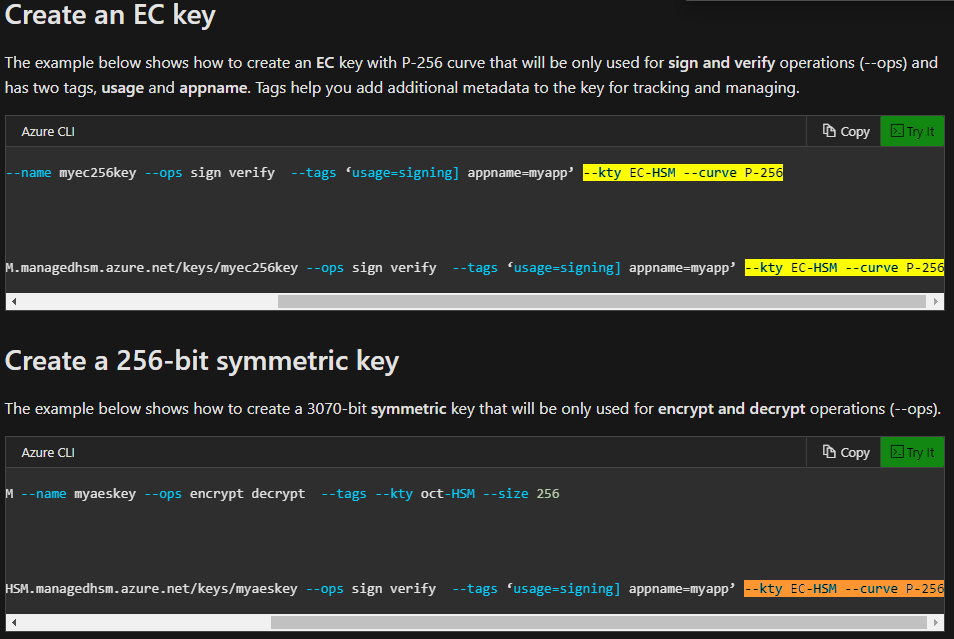This screenshot has height=639, width=954.
Task: Click the Try It terminal icon in the symmetric block
Action: tap(897, 452)
